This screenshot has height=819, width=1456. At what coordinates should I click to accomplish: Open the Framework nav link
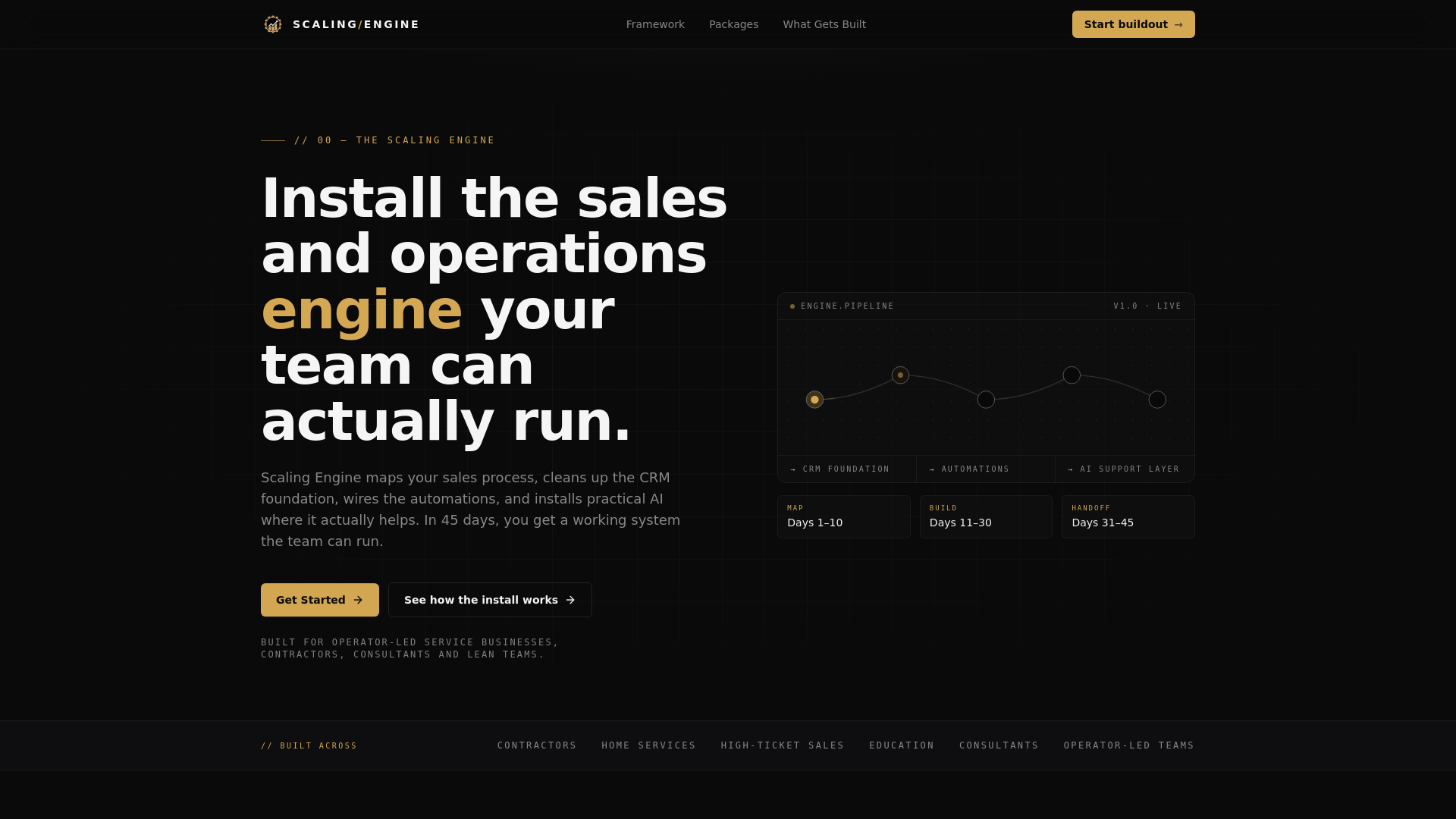click(655, 24)
